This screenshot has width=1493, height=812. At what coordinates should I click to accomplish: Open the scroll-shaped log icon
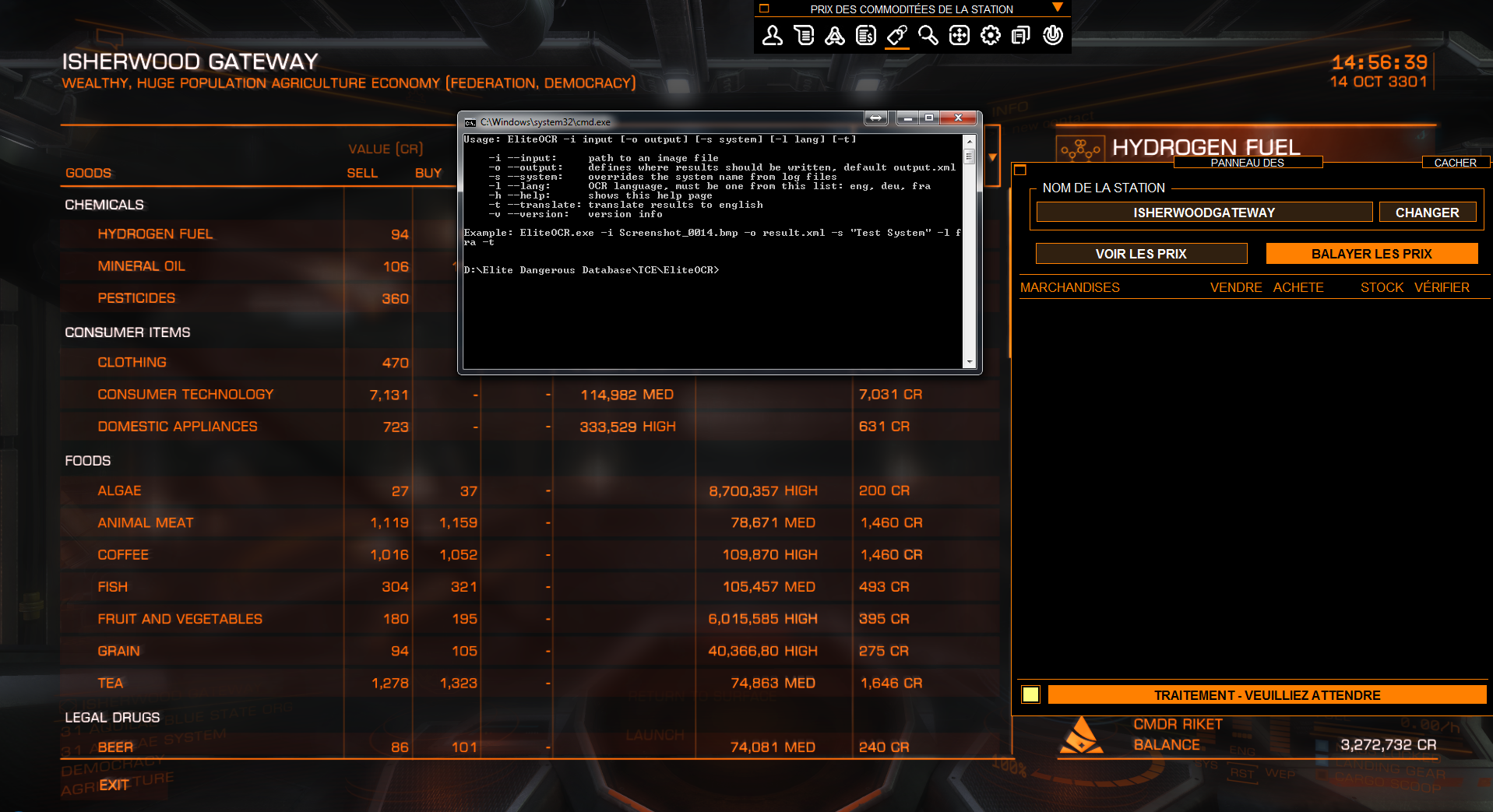pyautogui.click(x=804, y=35)
